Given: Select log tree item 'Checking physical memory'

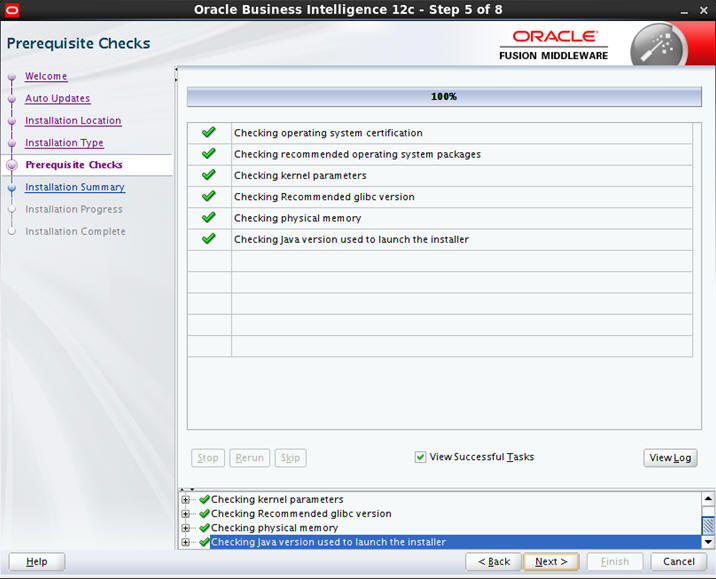Looking at the screenshot, I should coord(274,528).
